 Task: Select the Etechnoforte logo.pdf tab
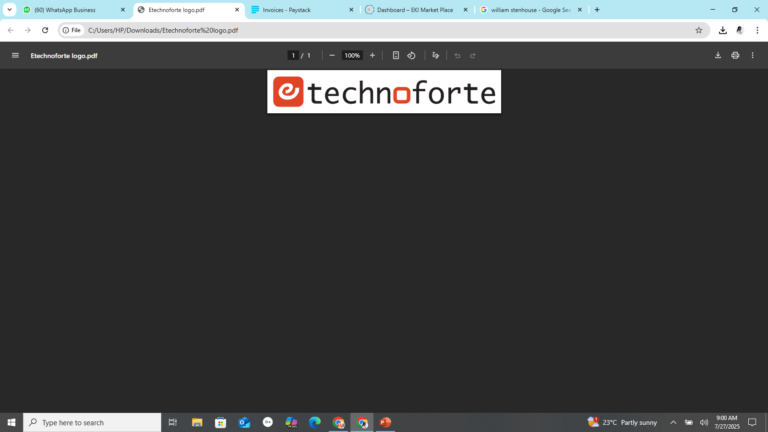188,10
